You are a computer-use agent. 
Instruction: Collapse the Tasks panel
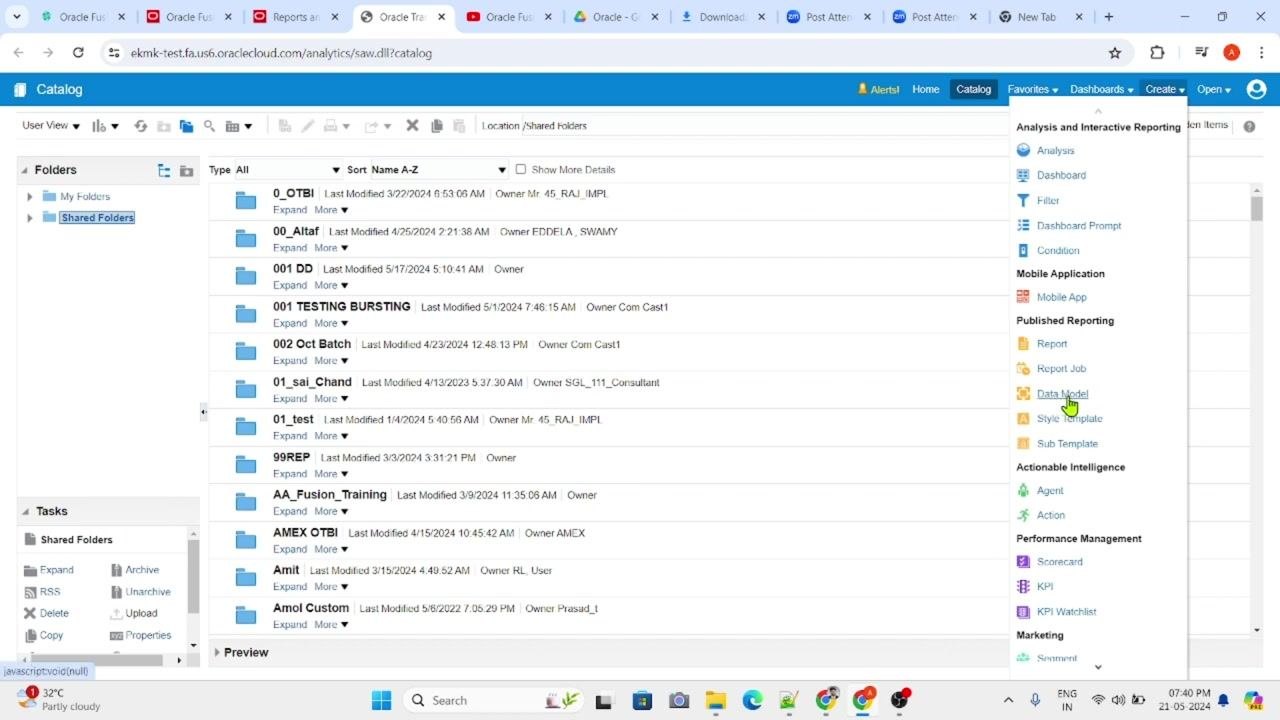[26, 512]
